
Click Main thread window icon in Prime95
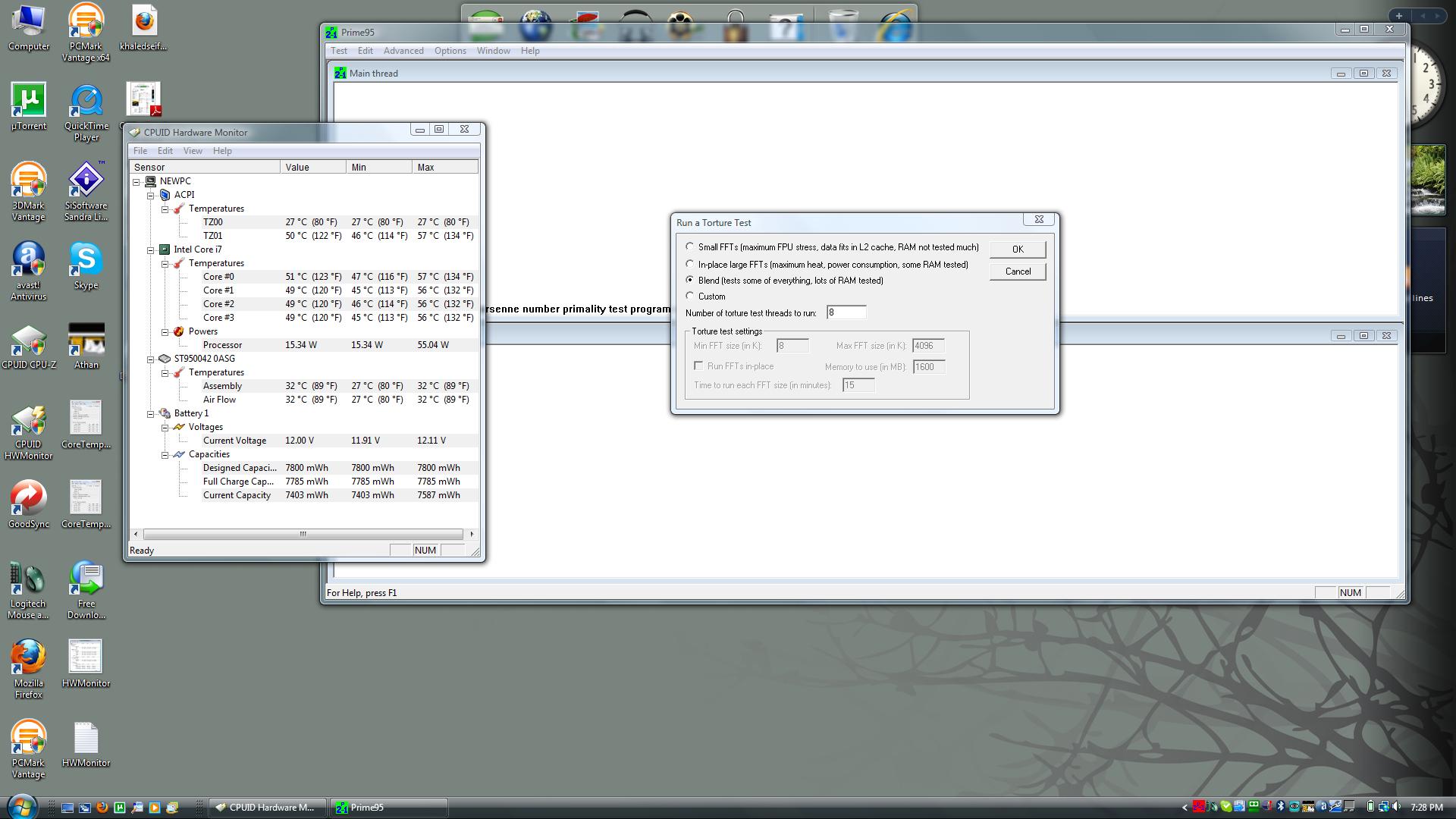(340, 73)
